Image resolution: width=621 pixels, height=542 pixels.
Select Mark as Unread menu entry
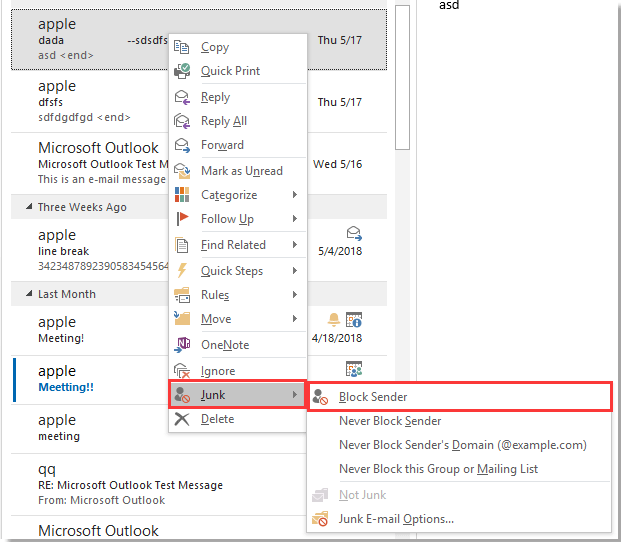[241, 171]
